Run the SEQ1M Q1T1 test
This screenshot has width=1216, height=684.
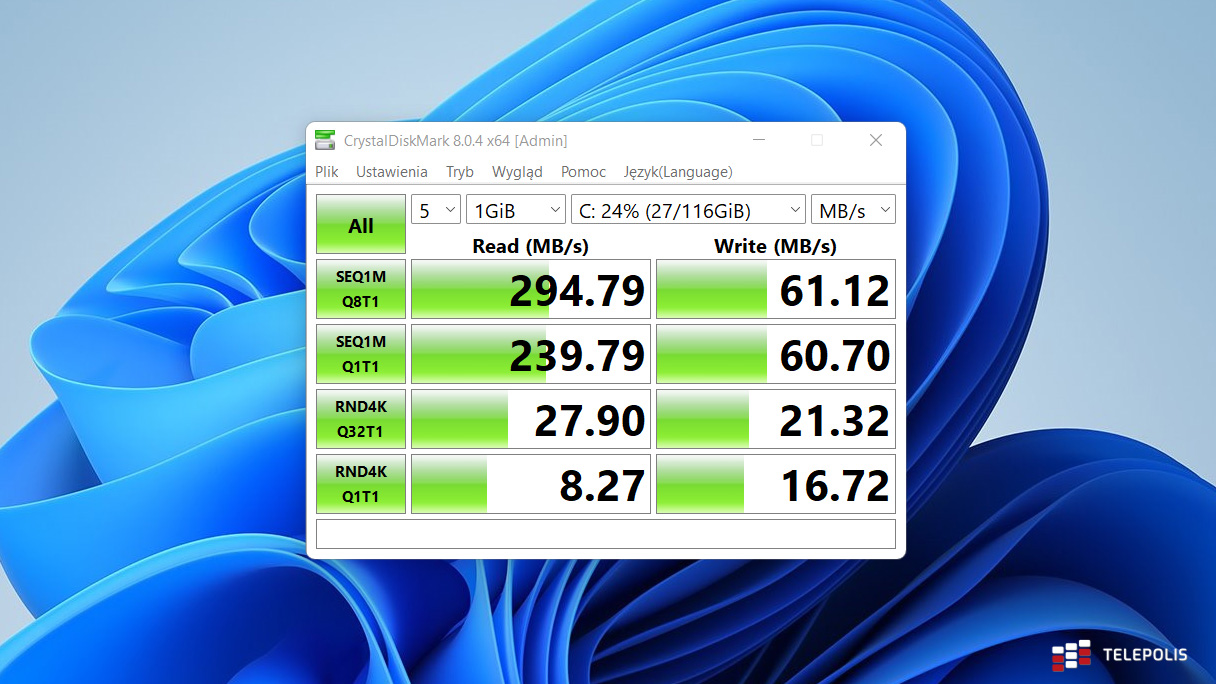click(x=361, y=355)
